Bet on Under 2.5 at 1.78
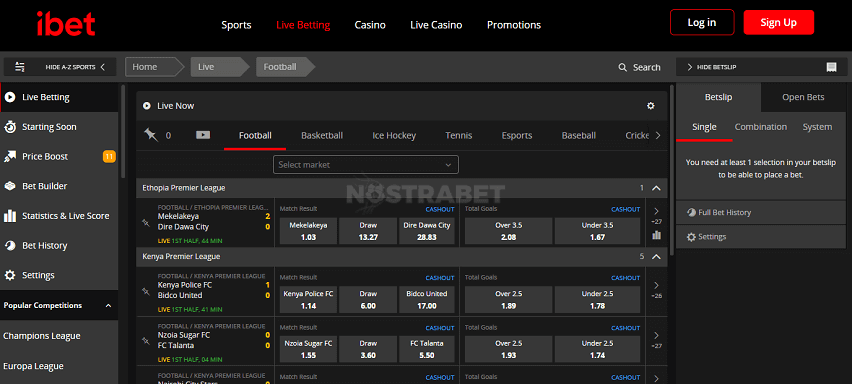 pyautogui.click(x=597, y=300)
